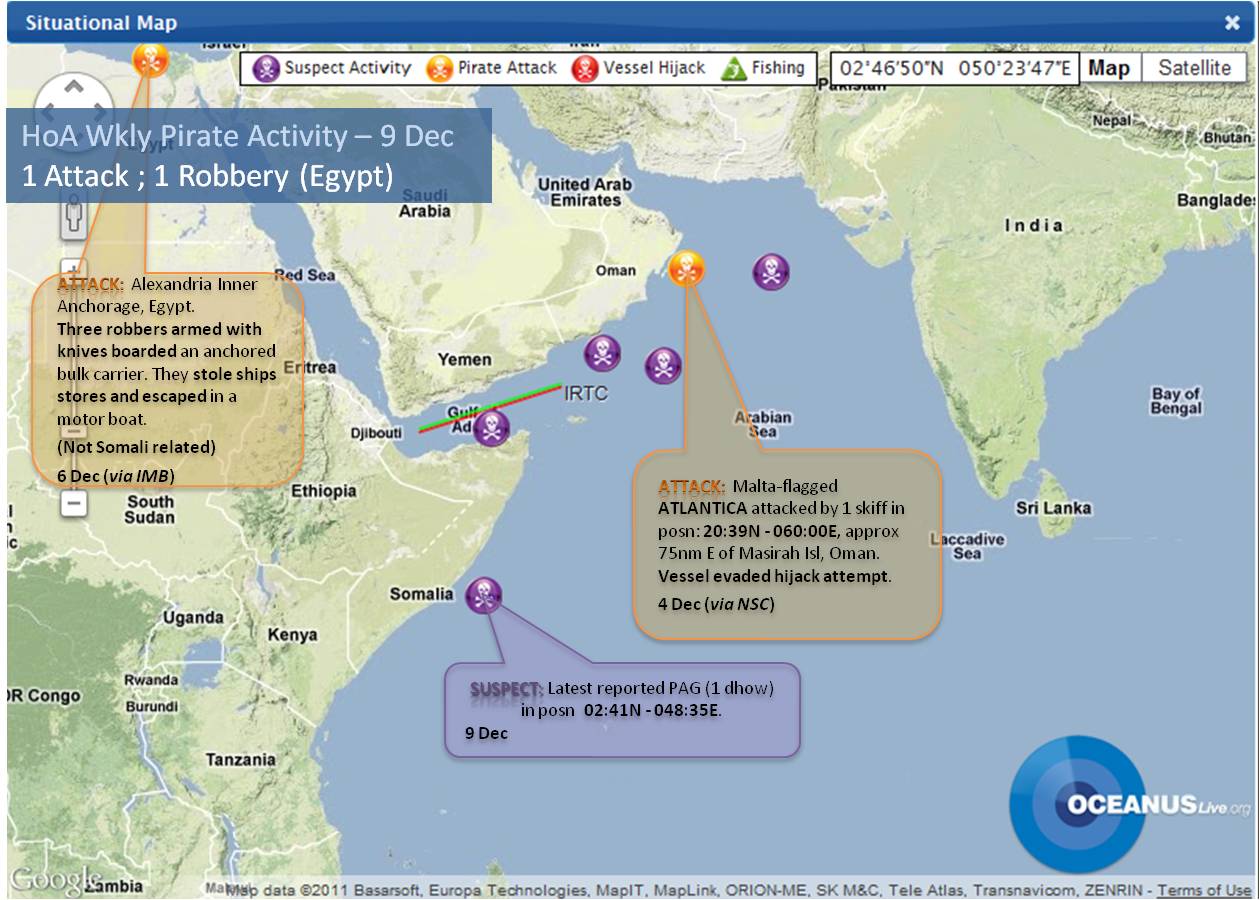Click the suspect PAG dhow info callout
This screenshot has width=1260, height=900.
coord(622,709)
